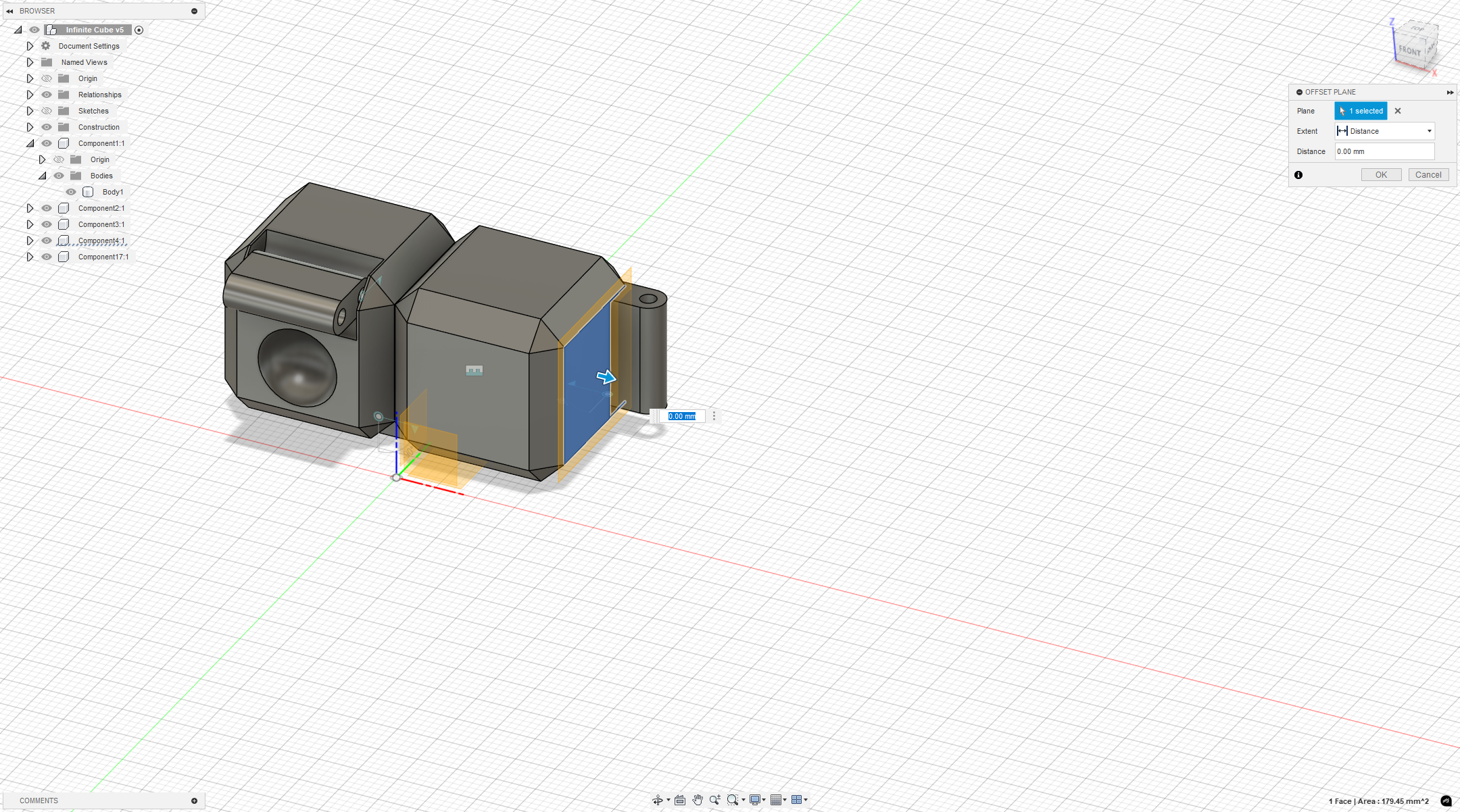Hide Component1:1 using its eye icon
Viewport: 1460px width, 812px height.
click(47, 143)
